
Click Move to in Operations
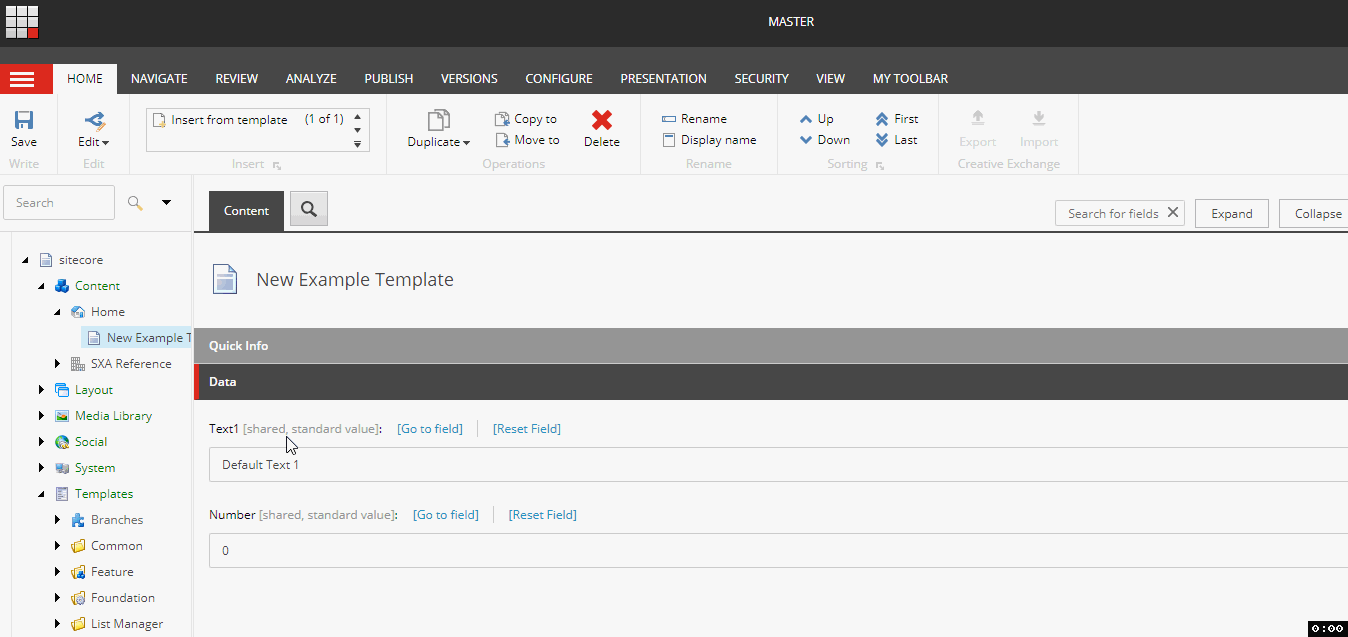point(527,140)
